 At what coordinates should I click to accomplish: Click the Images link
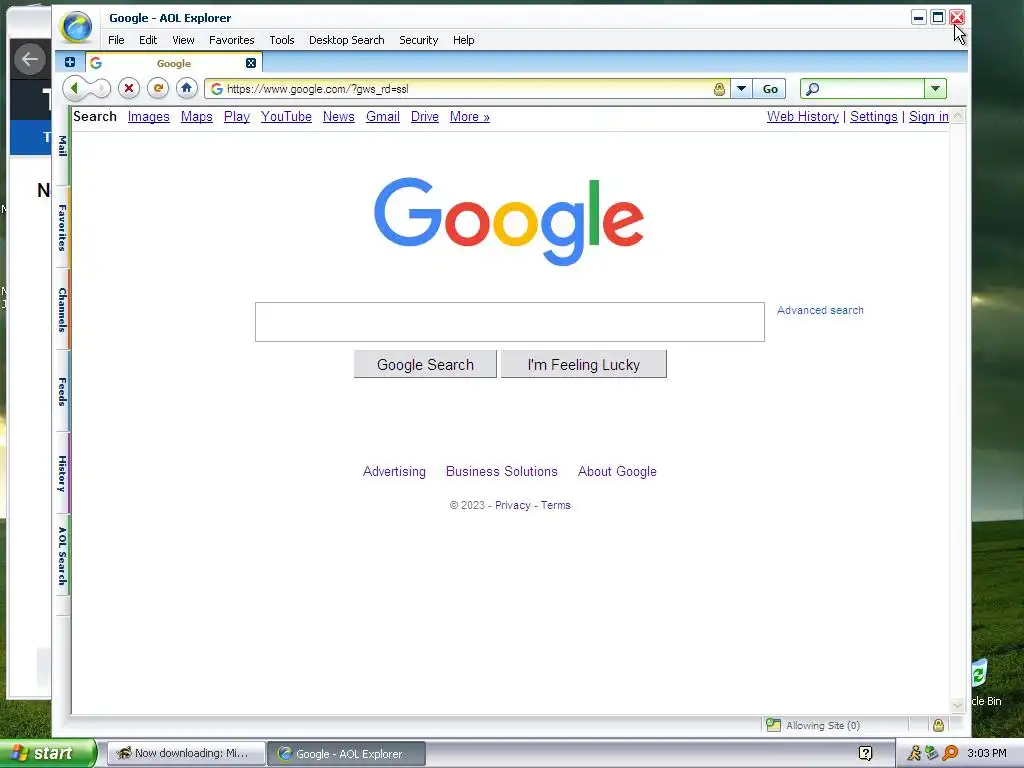[x=148, y=116]
